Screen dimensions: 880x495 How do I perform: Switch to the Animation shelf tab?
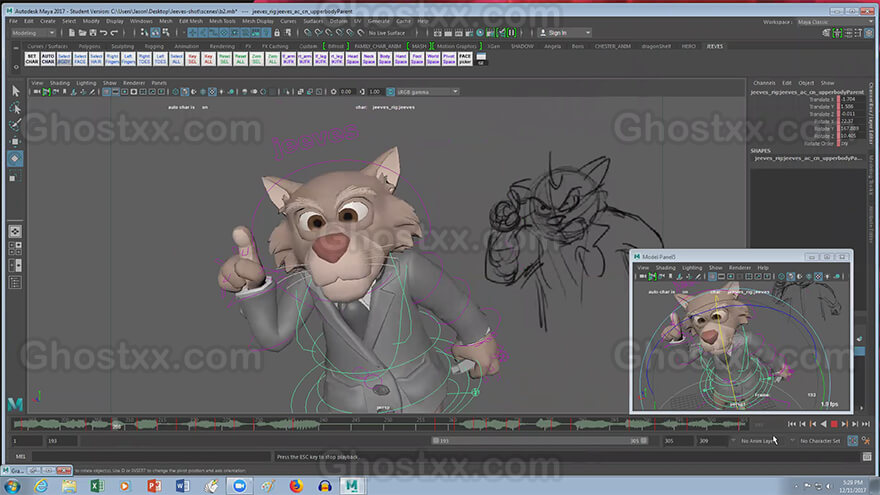click(186, 47)
